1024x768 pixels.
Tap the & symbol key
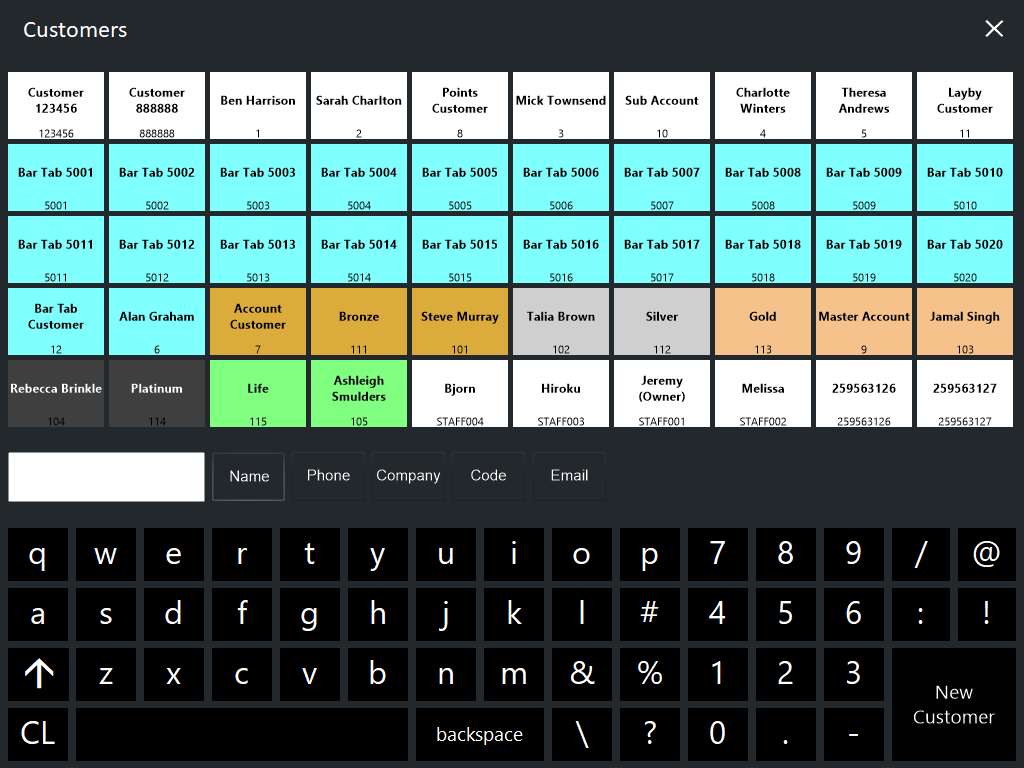tap(581, 674)
